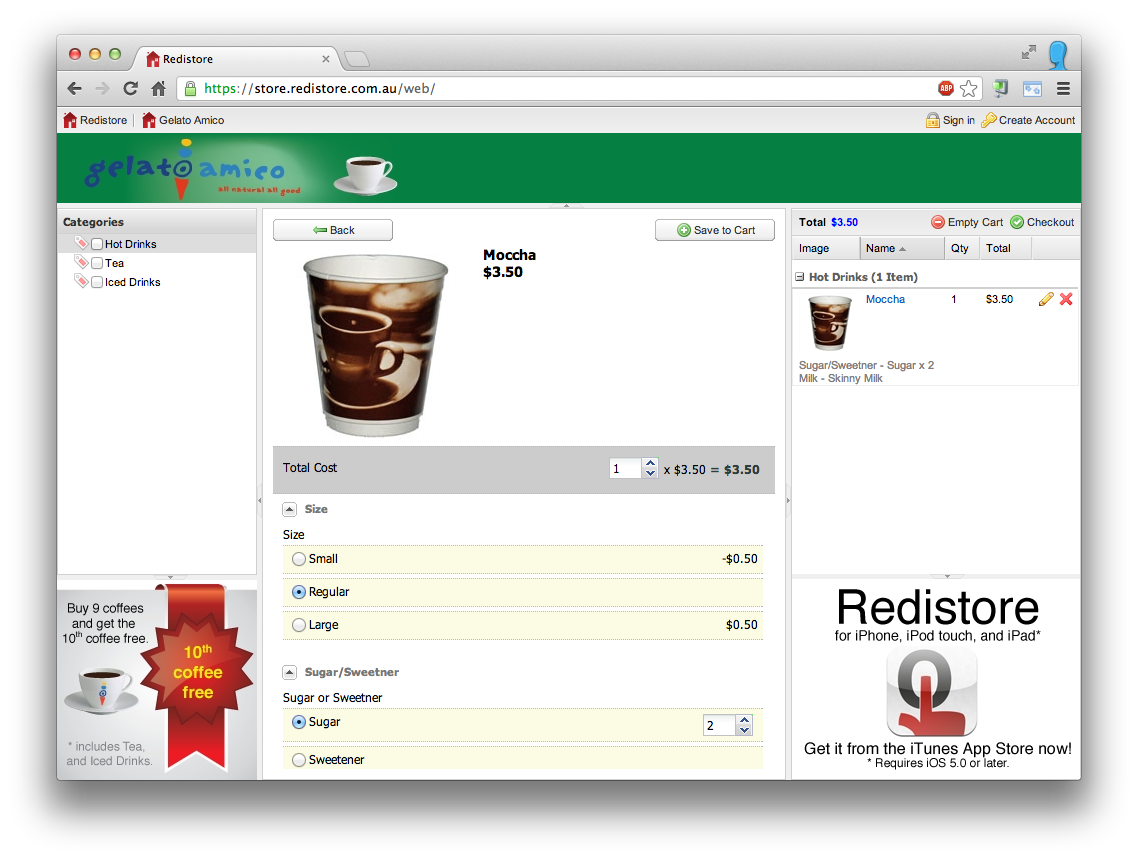
Task: Increase quantity in Total Cost stepper
Action: [650, 463]
